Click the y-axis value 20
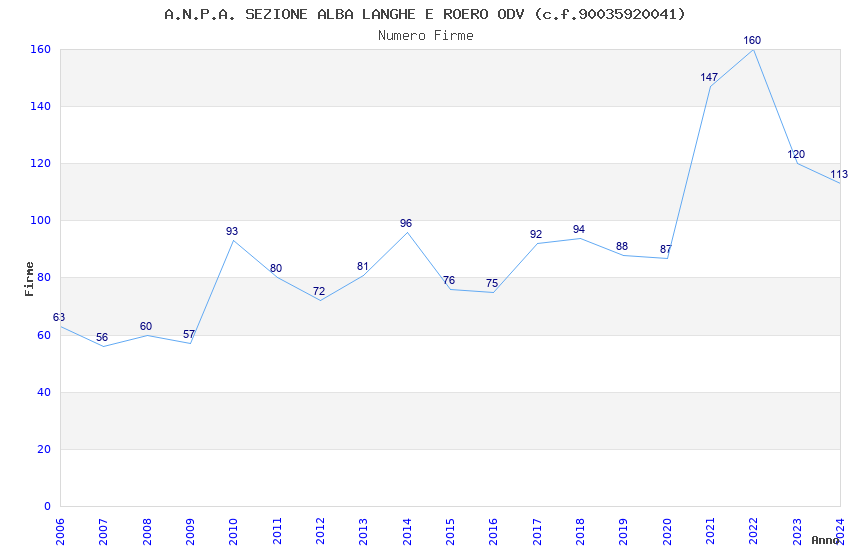 click(x=44, y=449)
